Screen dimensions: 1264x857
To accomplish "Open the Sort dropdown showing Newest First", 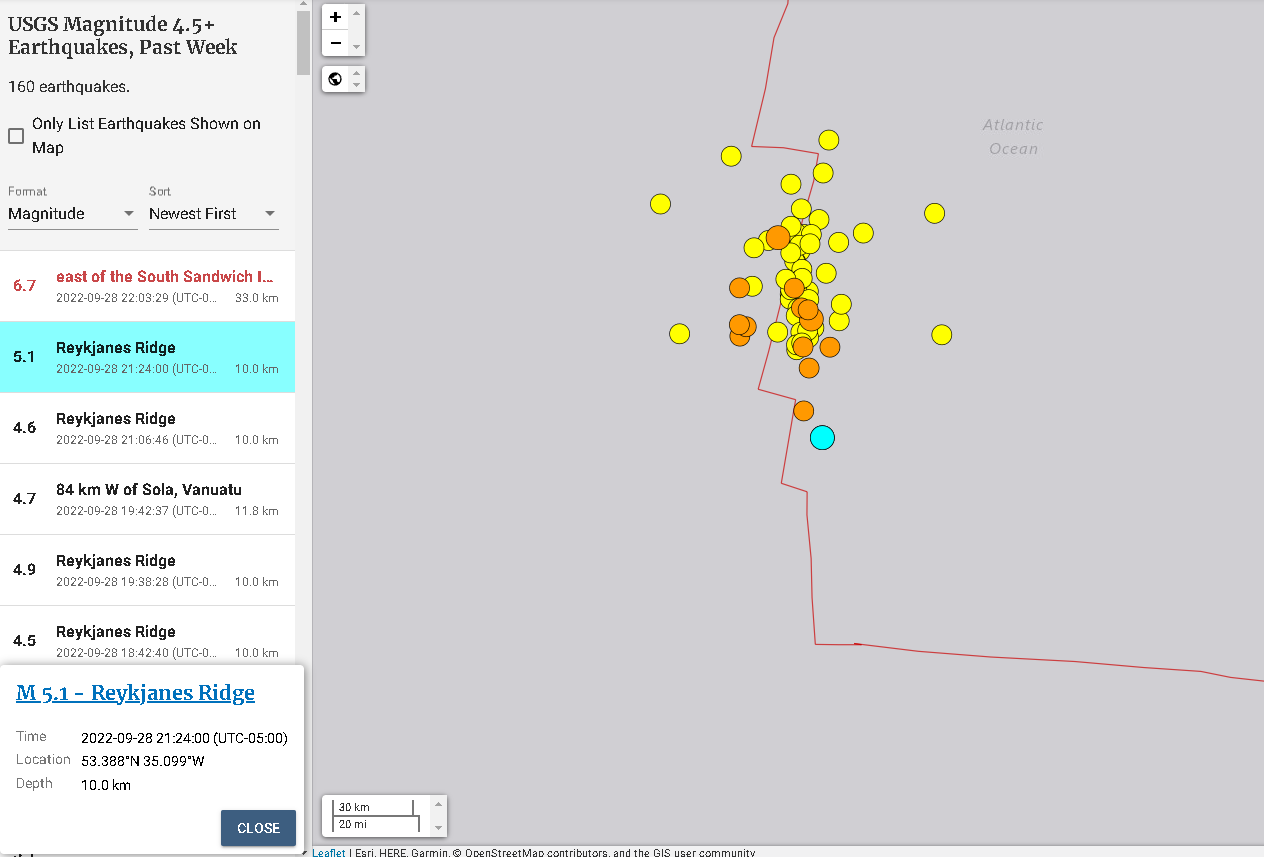I will 213,214.
